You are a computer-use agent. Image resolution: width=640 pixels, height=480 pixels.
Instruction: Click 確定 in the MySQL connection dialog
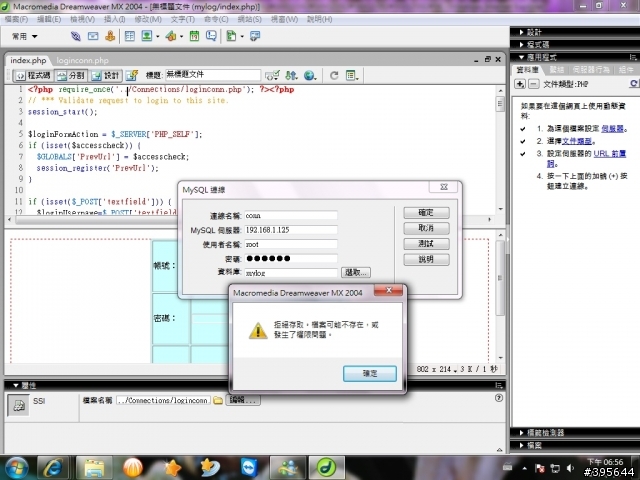[426, 213]
